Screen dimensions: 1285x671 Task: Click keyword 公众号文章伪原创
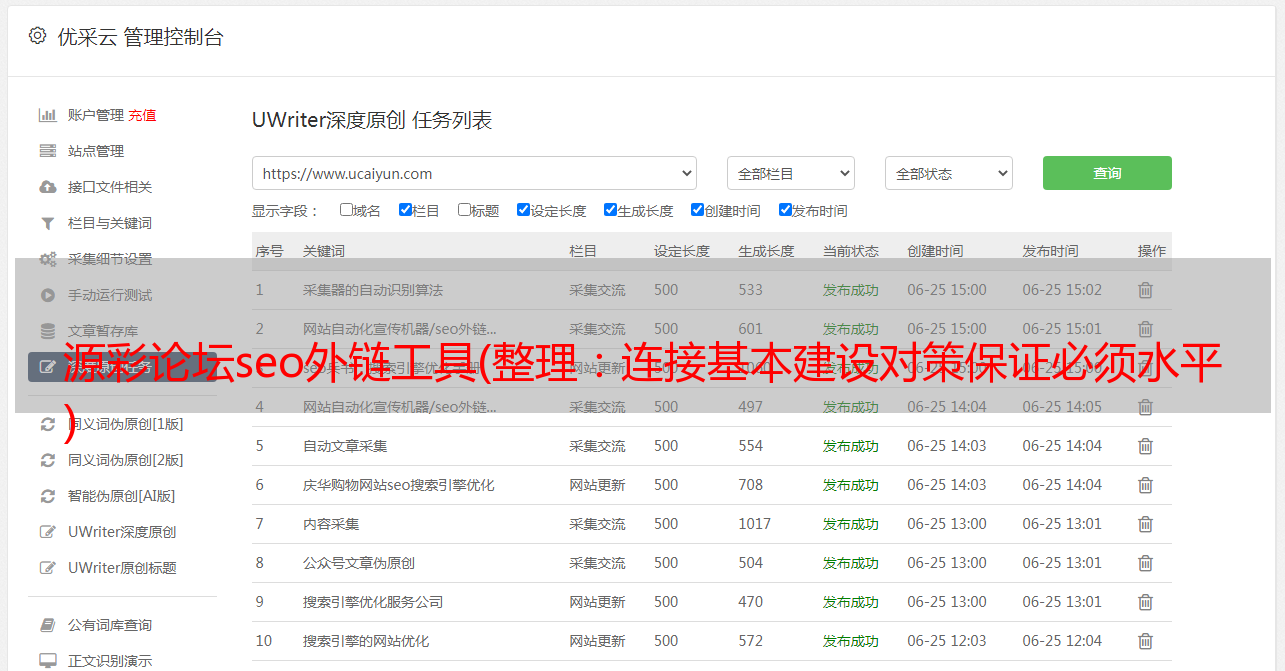tap(359, 563)
